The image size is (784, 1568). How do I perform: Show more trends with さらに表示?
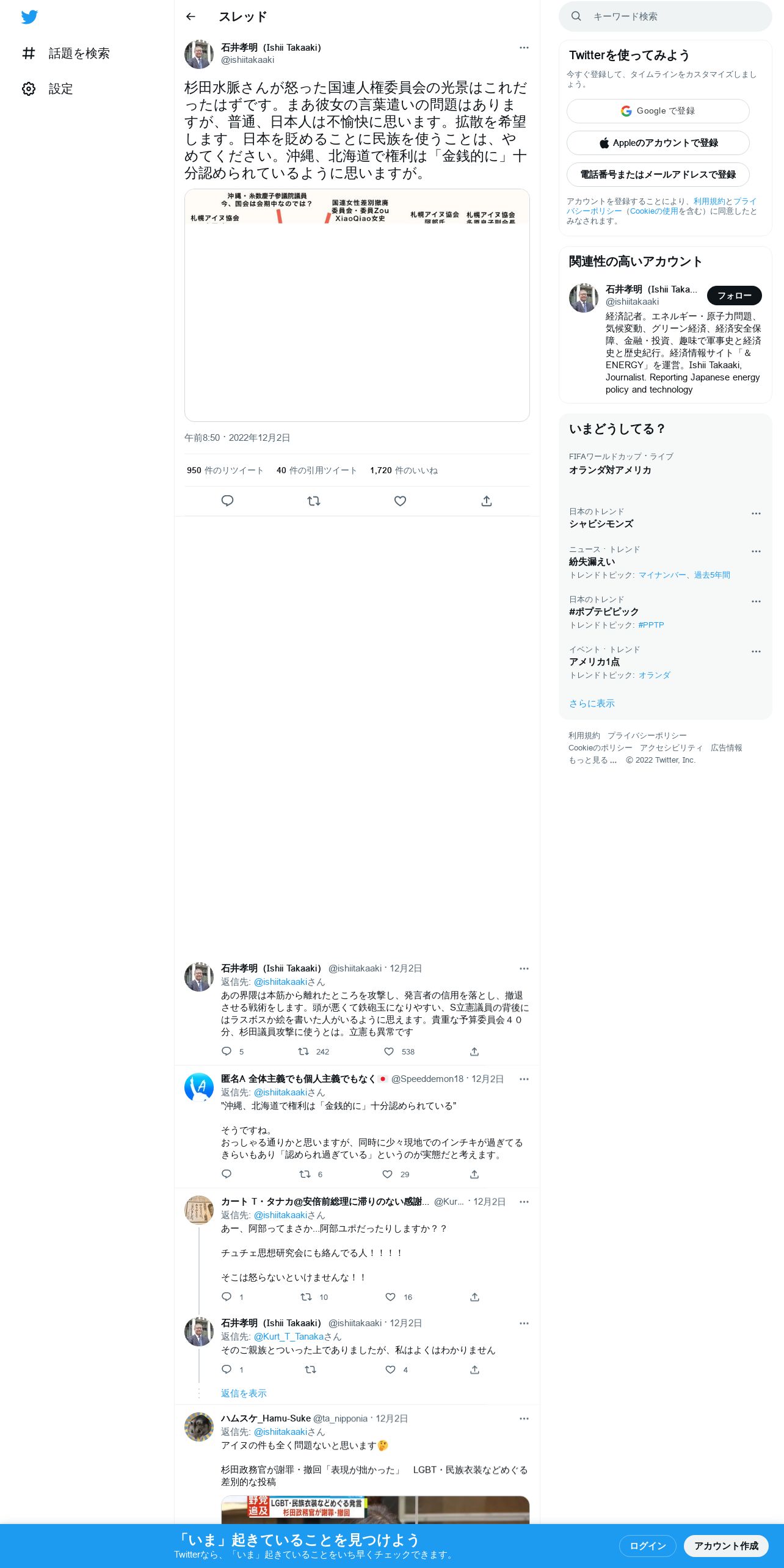tap(592, 703)
